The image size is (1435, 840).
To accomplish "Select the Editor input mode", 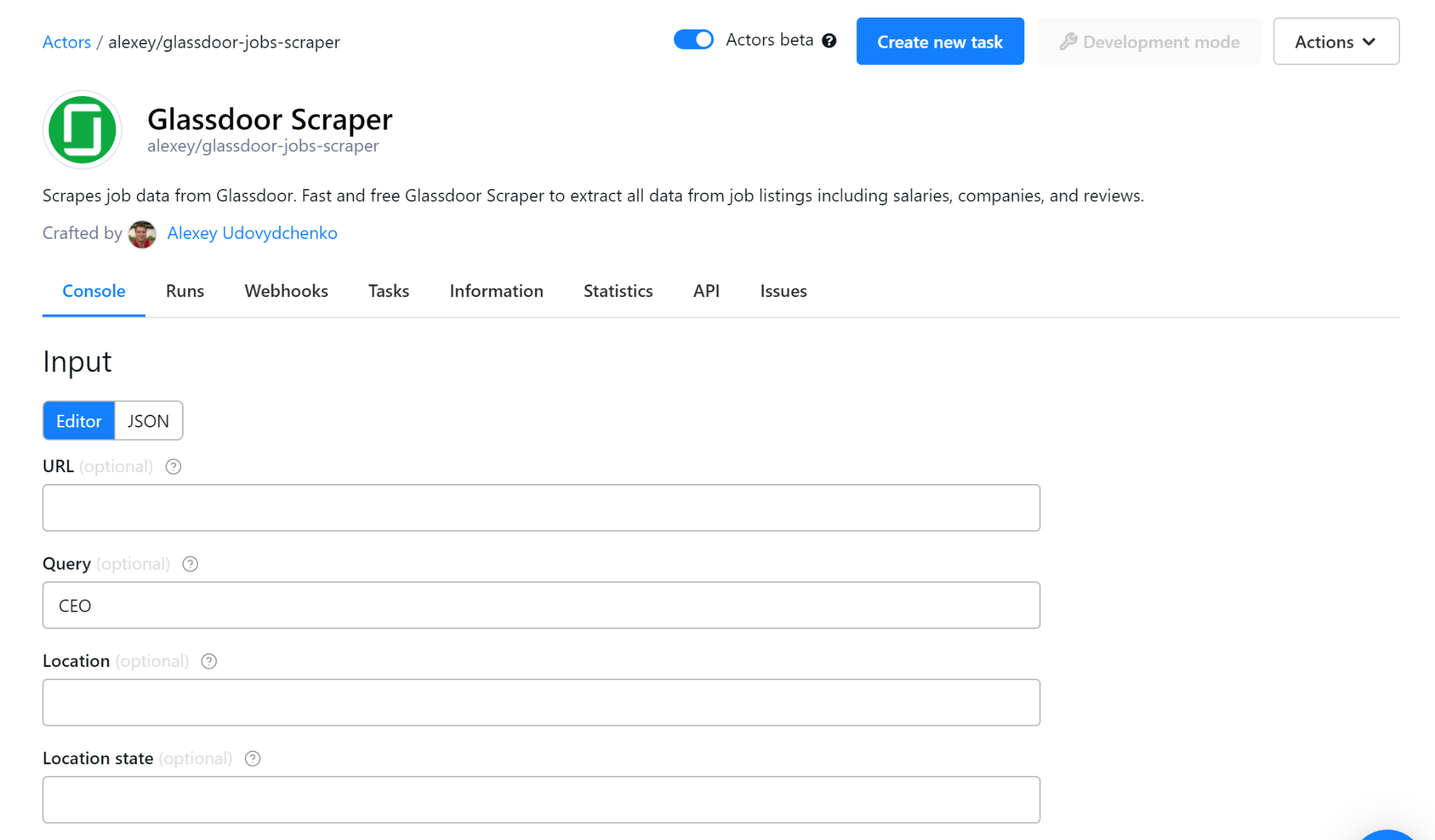I will click(x=78, y=421).
